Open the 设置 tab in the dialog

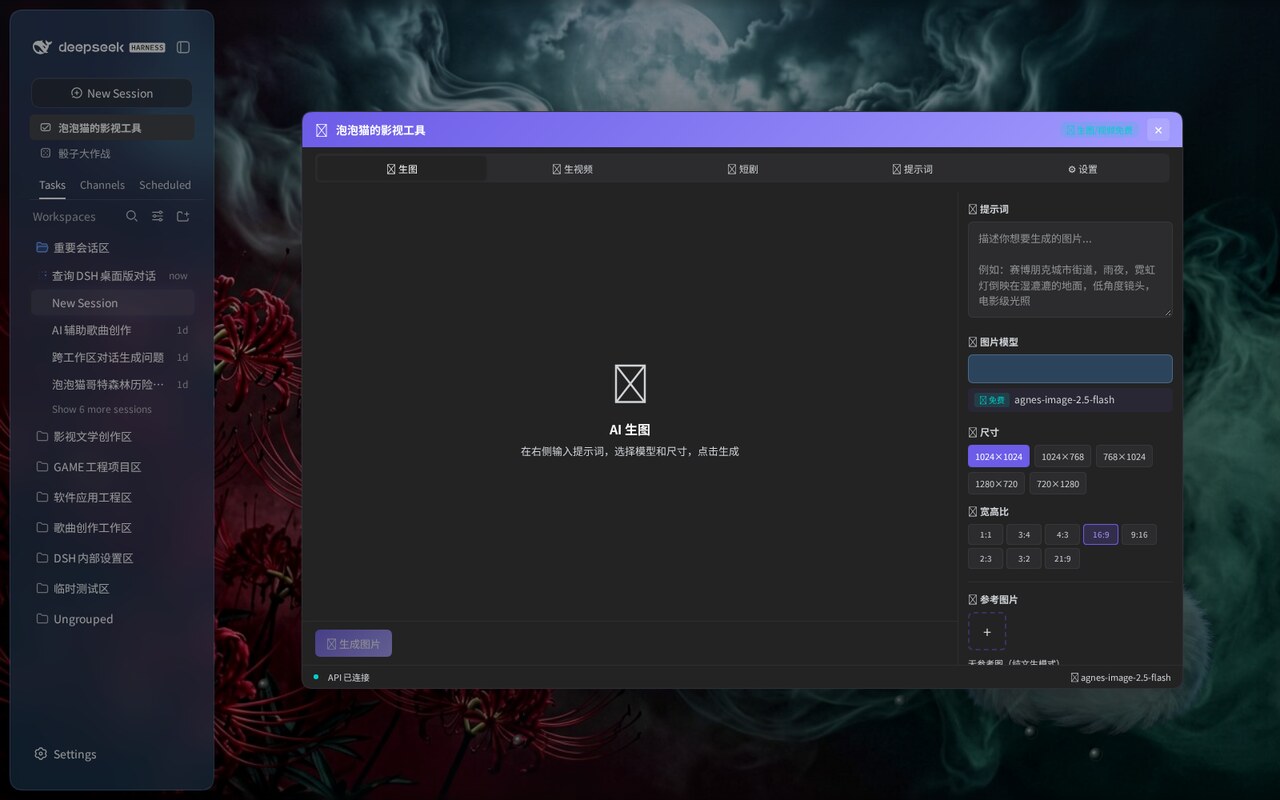click(x=1082, y=169)
